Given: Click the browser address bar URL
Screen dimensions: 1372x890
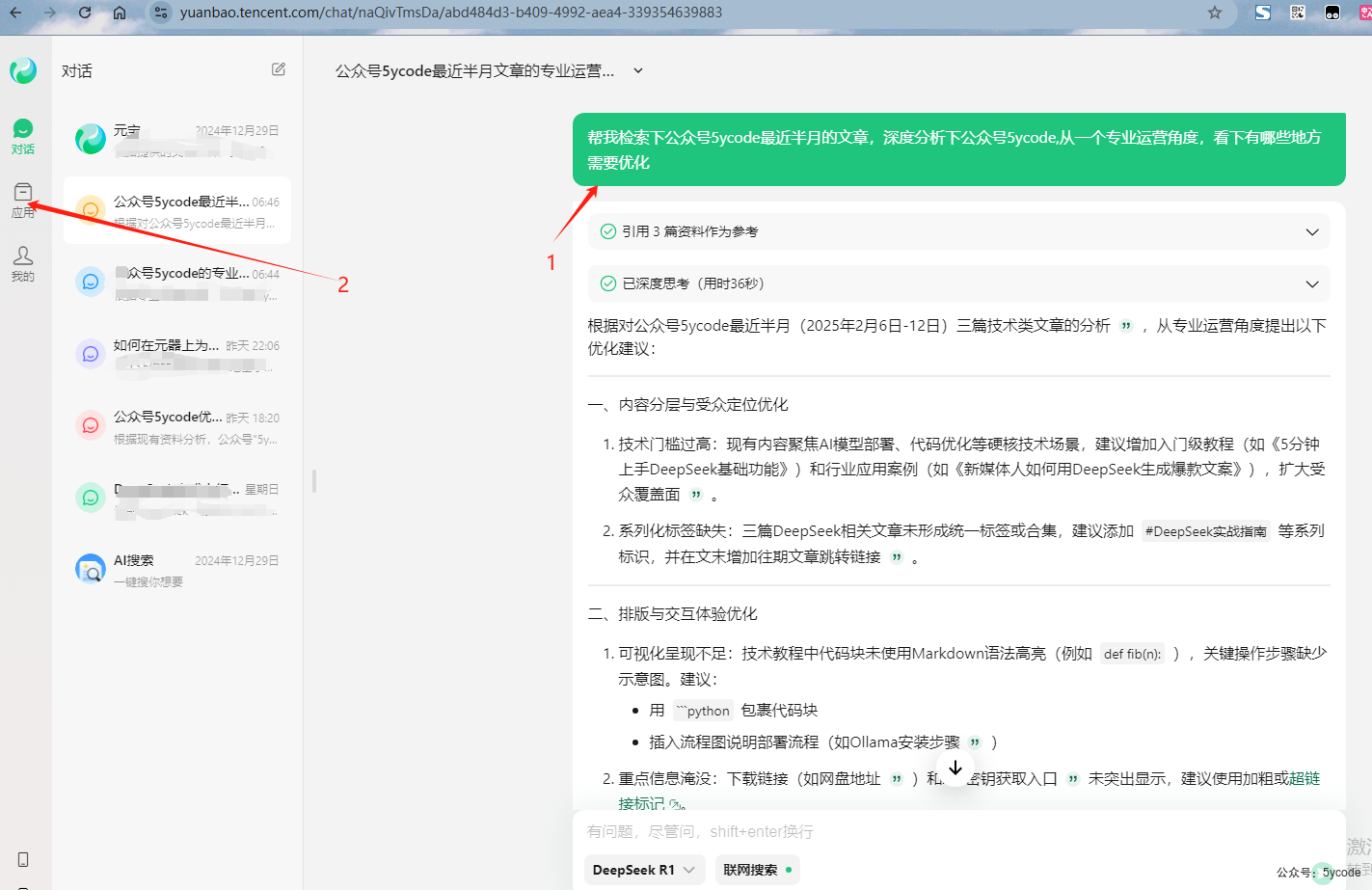Looking at the screenshot, I should tap(450, 13).
